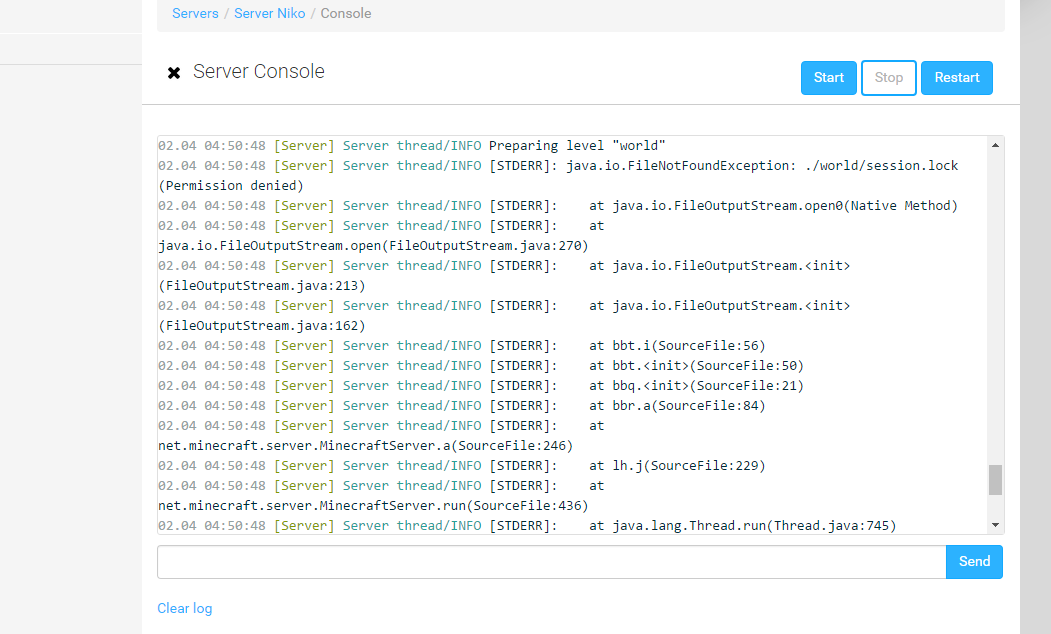
Task: Start the server
Action: click(829, 78)
